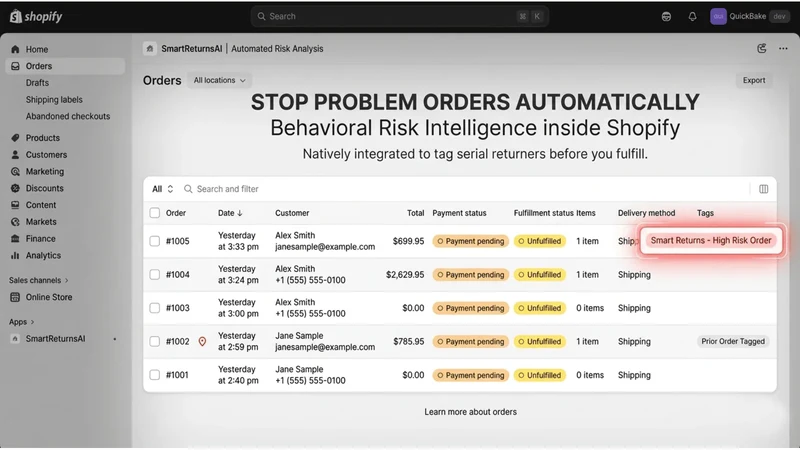Image resolution: width=800 pixels, height=450 pixels.
Task: Click the SmartReturnsAI header app icon
Action: [149, 48]
